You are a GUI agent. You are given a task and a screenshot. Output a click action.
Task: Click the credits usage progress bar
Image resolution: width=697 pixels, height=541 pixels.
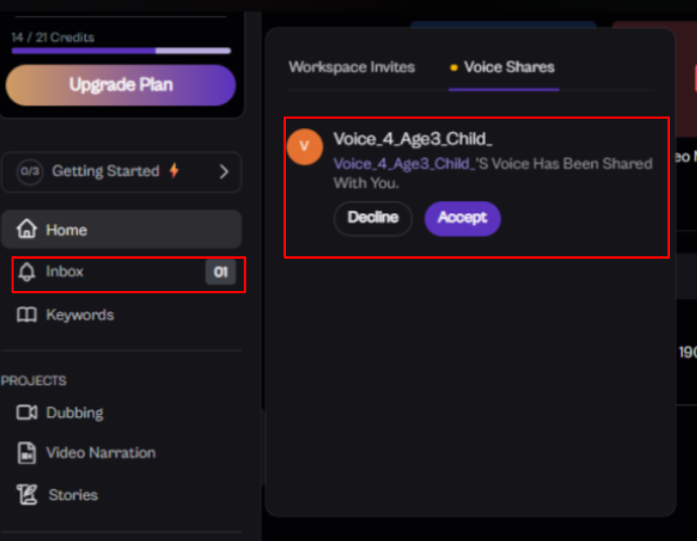click(121, 51)
